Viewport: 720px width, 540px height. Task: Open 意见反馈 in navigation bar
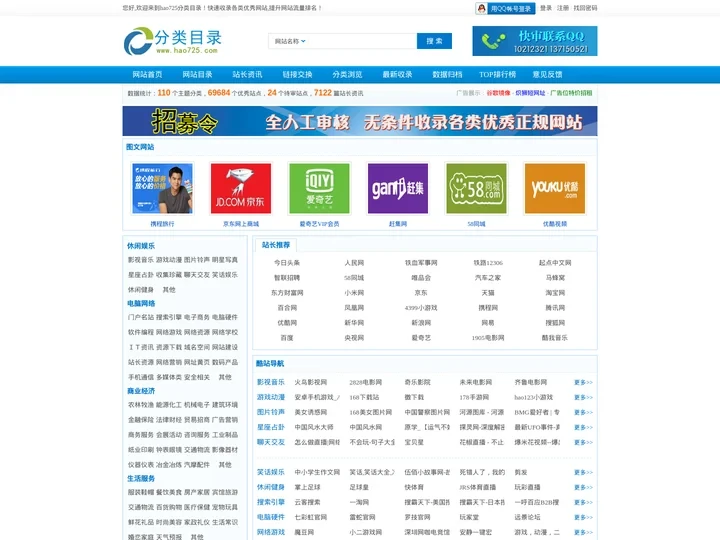pos(548,74)
